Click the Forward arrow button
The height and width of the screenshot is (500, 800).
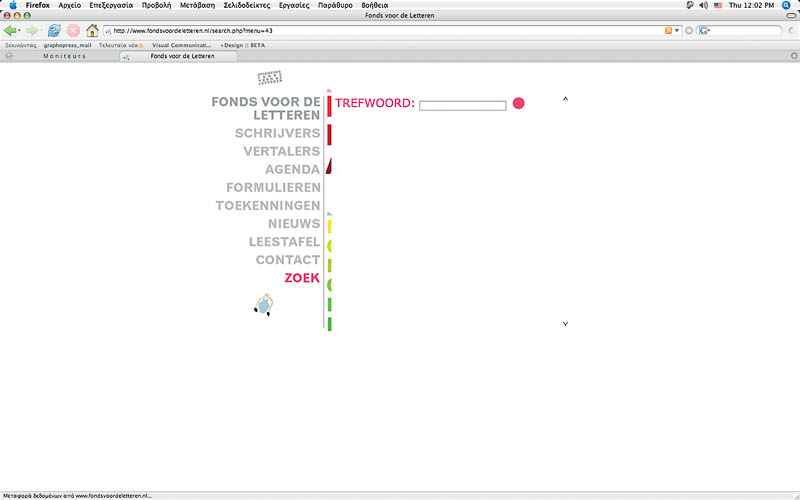[32, 31]
